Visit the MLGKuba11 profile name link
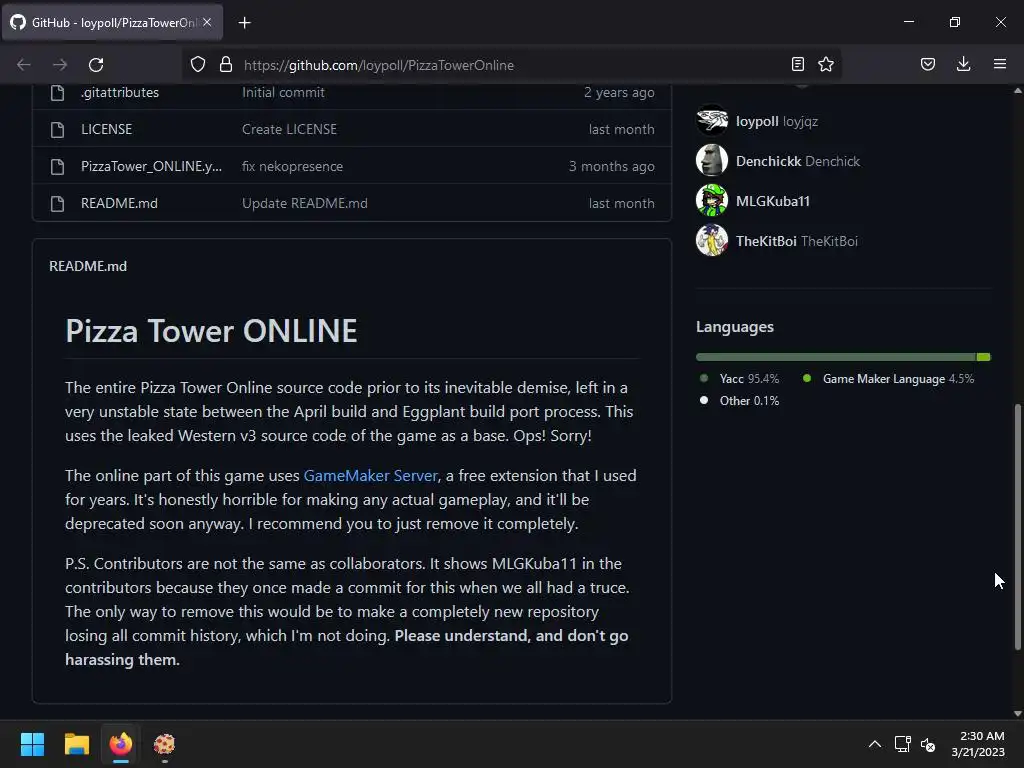The height and width of the screenshot is (768, 1024). coord(773,201)
